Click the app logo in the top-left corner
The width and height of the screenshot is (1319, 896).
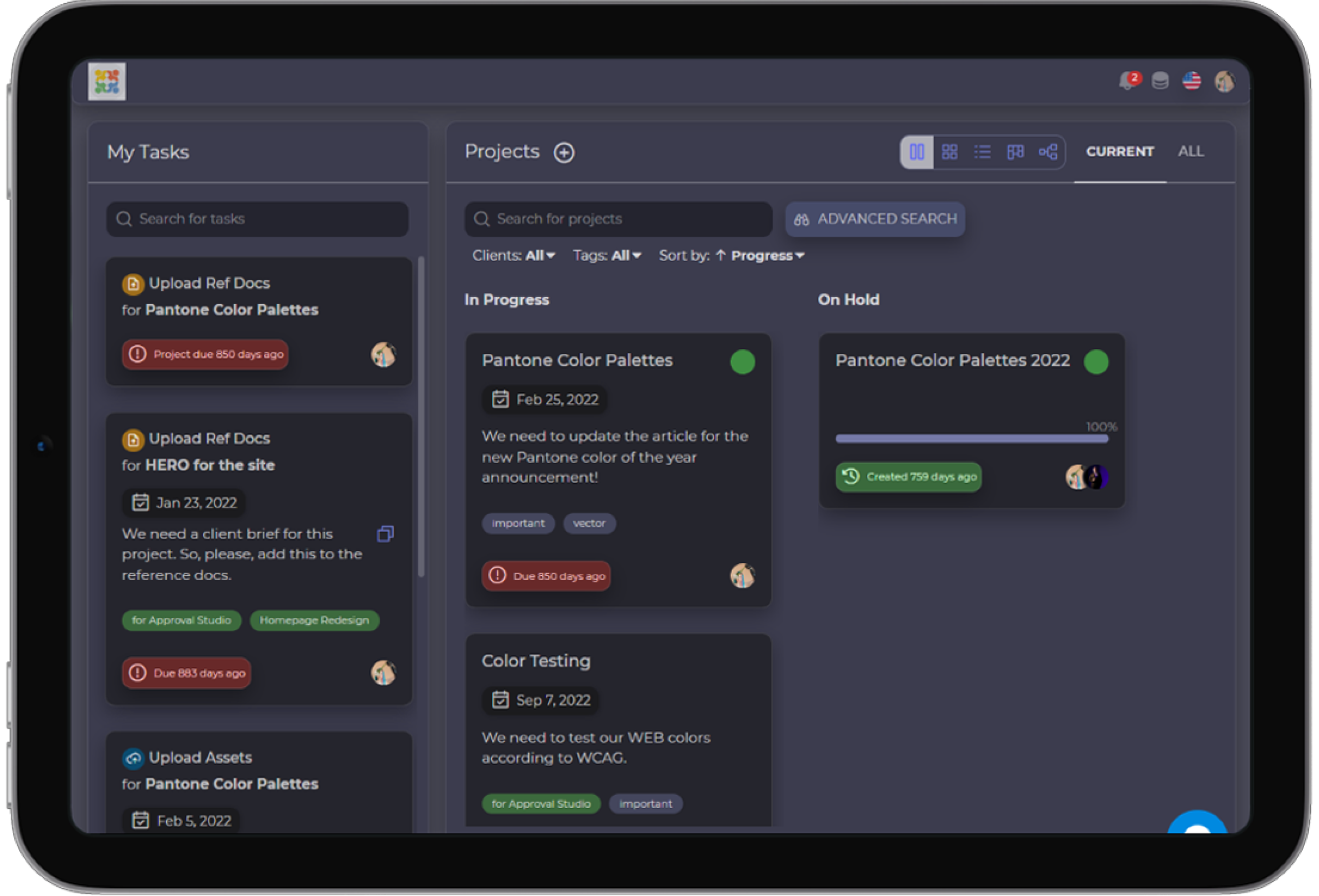tap(107, 81)
